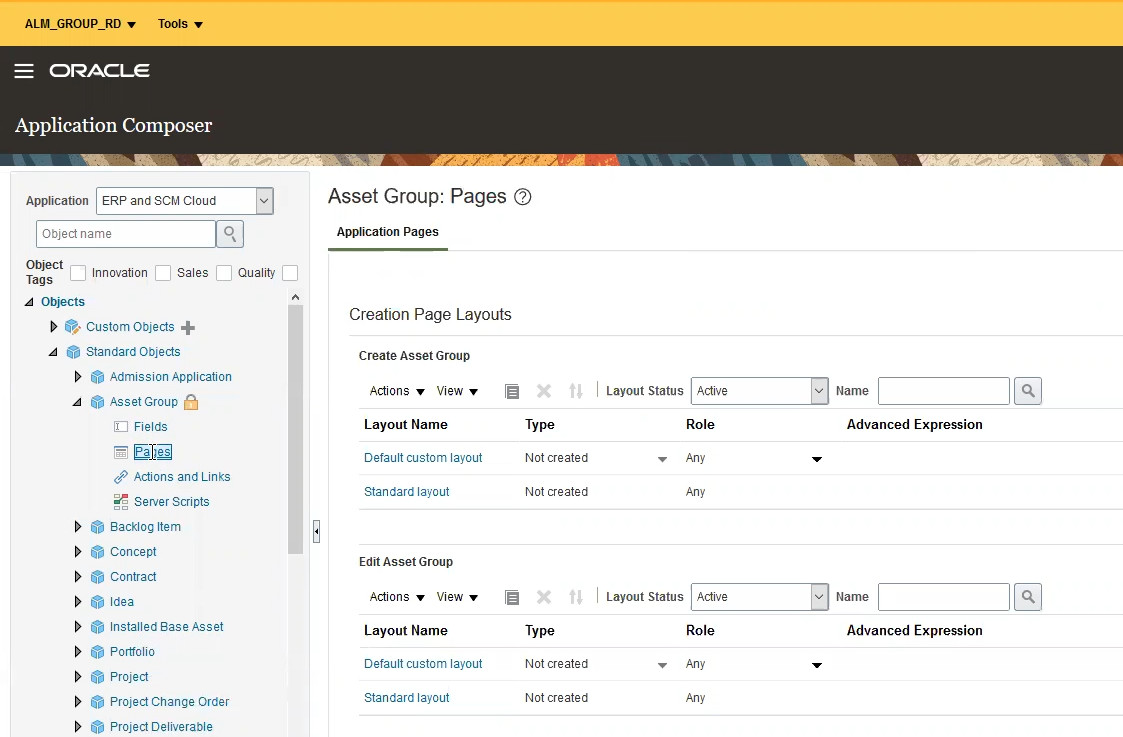Viewport: 1123px width, 737px height.
Task: Open Type dropdown for Create Default custom layout
Action: point(662,459)
